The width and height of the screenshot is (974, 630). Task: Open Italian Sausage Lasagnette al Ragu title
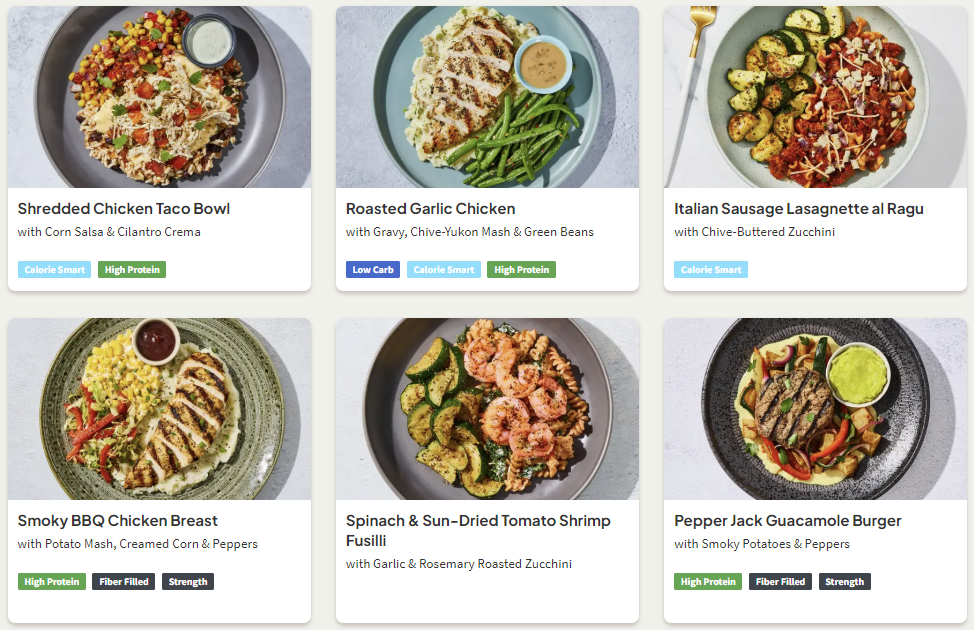798,209
